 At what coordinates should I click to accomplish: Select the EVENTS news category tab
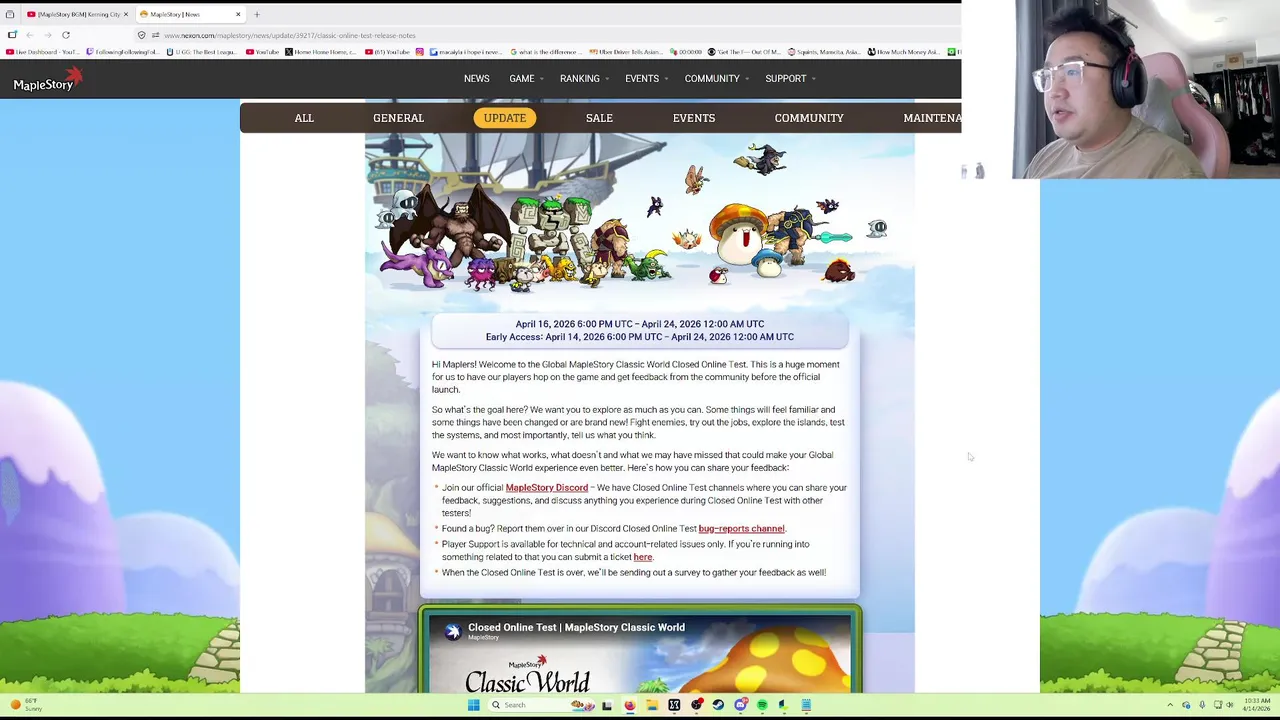tap(694, 118)
